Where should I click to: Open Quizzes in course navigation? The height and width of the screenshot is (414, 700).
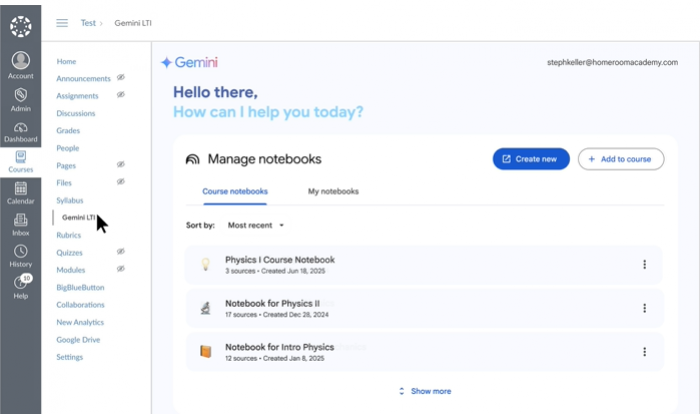point(69,253)
